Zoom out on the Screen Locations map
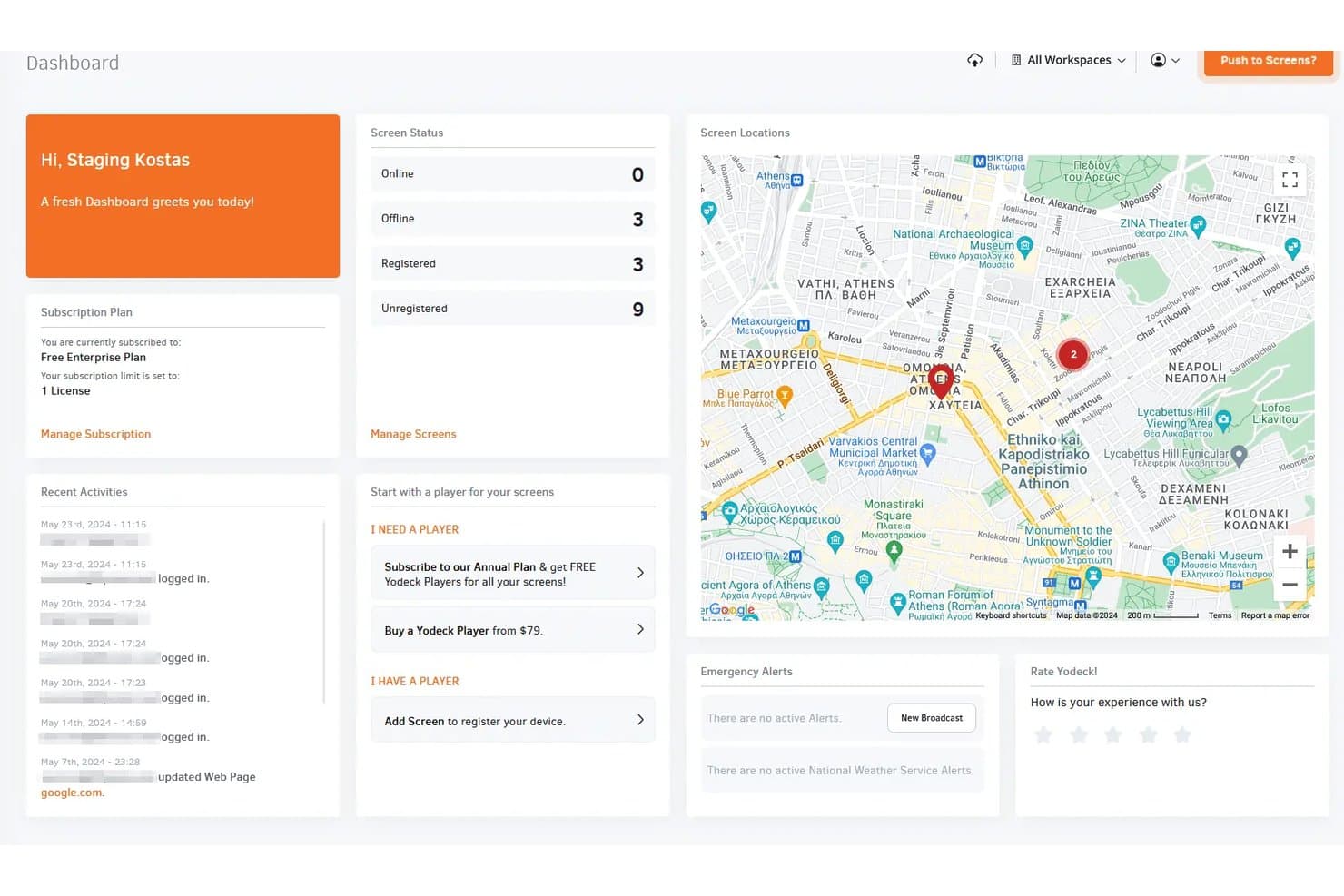 pyautogui.click(x=1290, y=585)
